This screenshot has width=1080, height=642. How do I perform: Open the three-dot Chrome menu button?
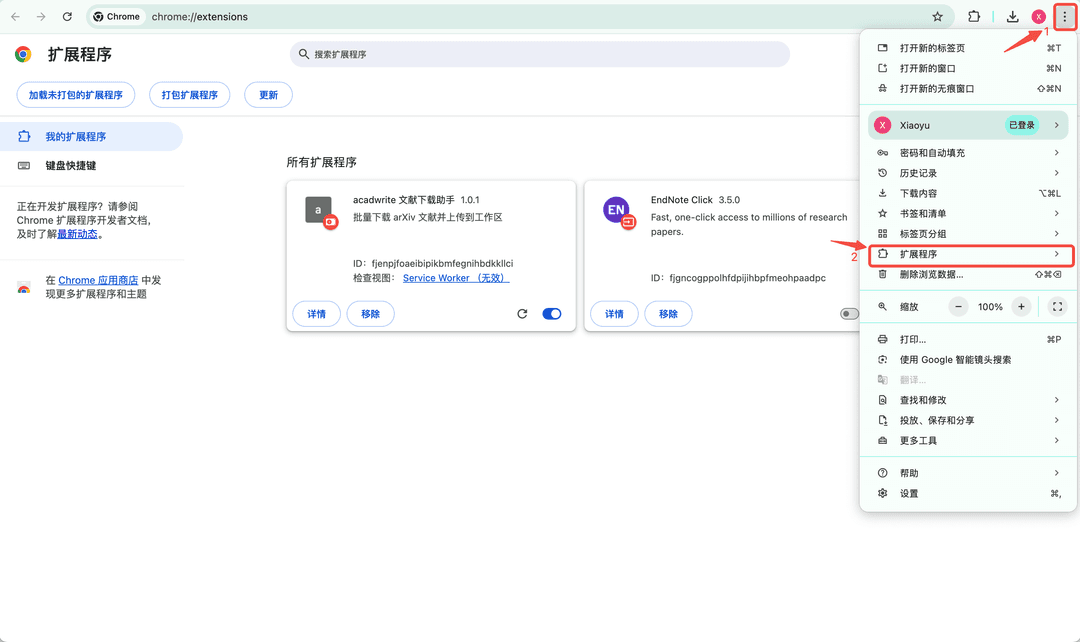pos(1064,17)
